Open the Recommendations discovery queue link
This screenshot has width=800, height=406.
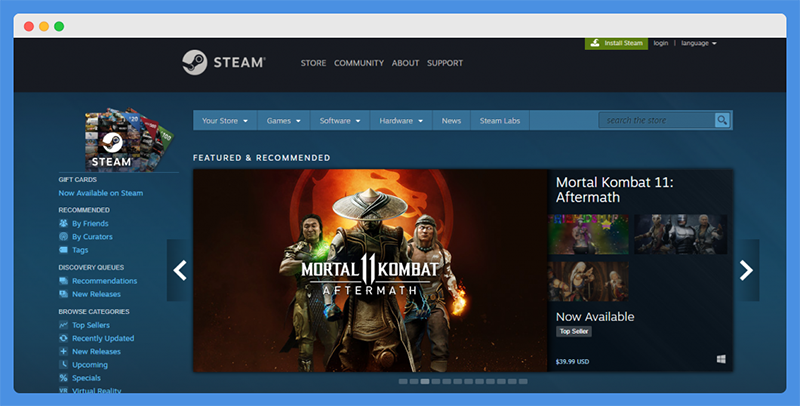105,281
